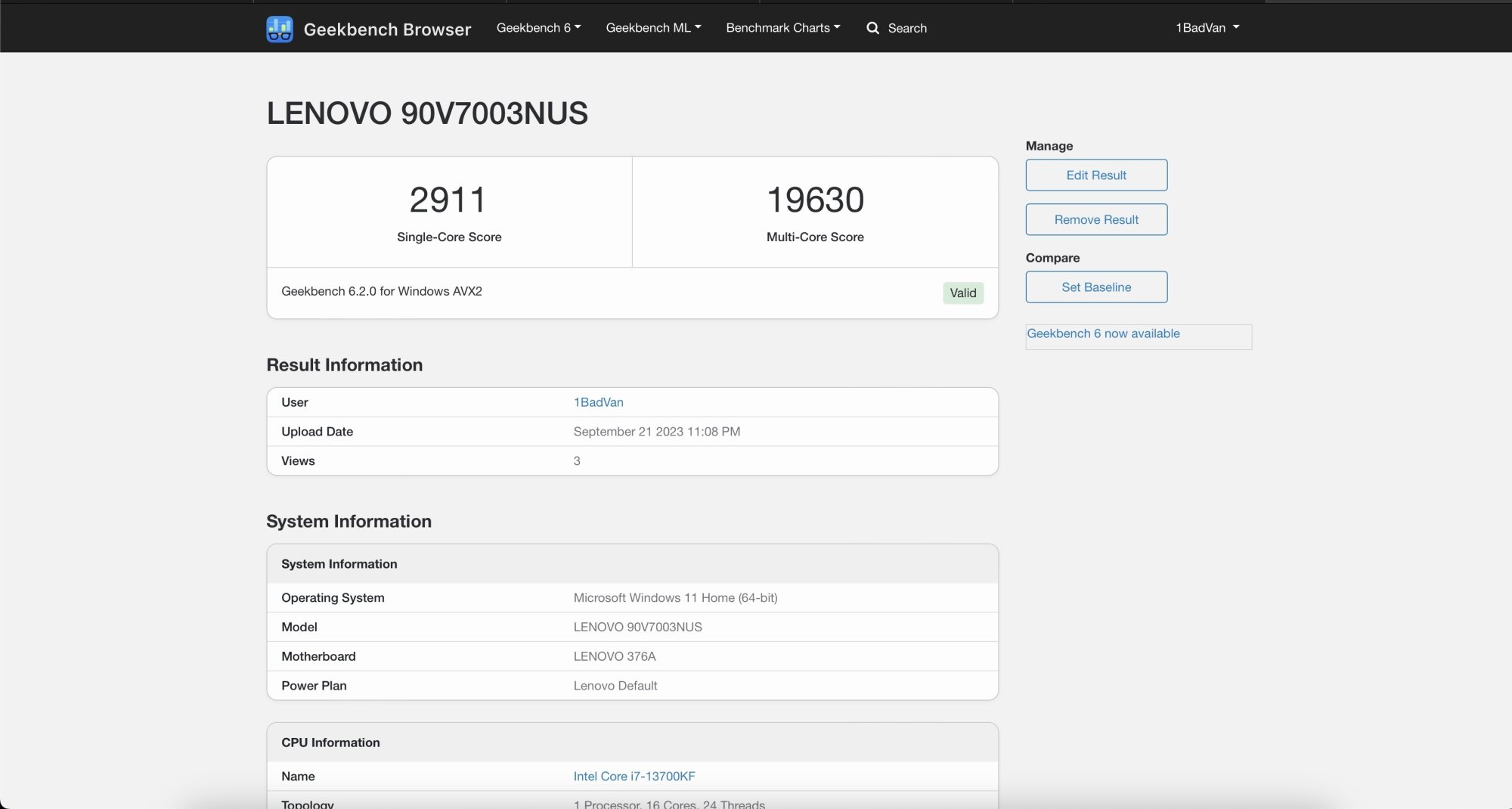Click the LENOVO 90V7003NUS page heading

click(427, 113)
